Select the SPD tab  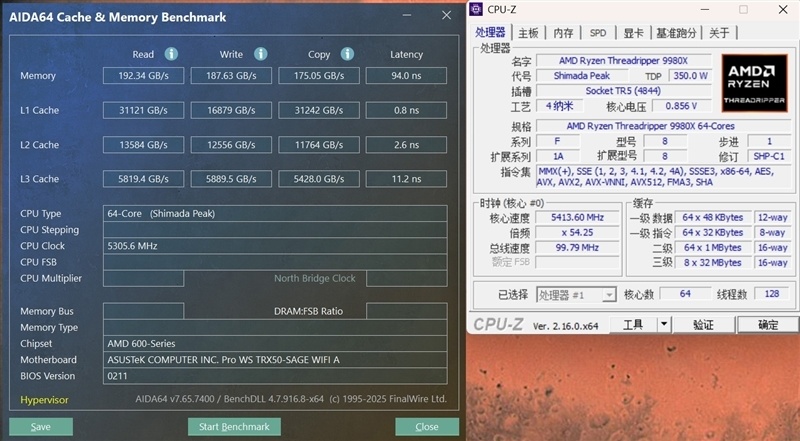[597, 32]
